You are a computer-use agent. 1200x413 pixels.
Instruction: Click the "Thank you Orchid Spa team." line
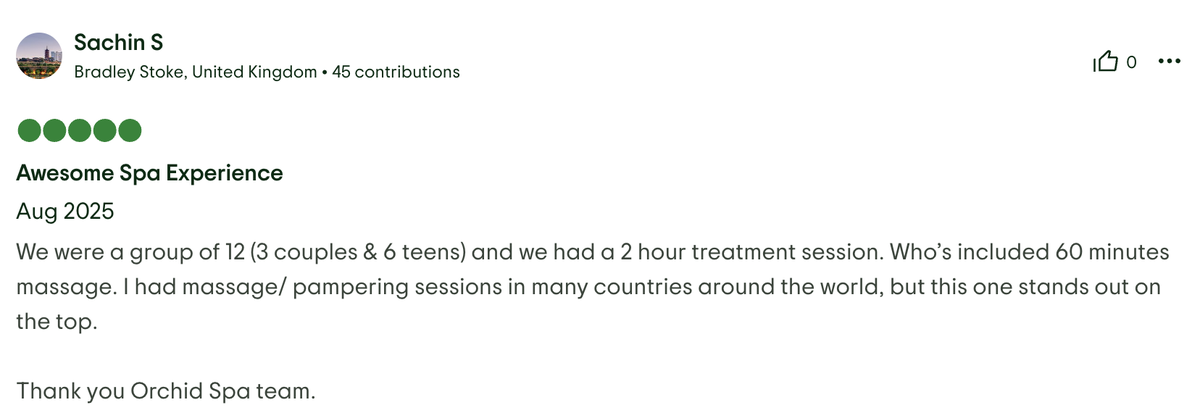click(166, 390)
